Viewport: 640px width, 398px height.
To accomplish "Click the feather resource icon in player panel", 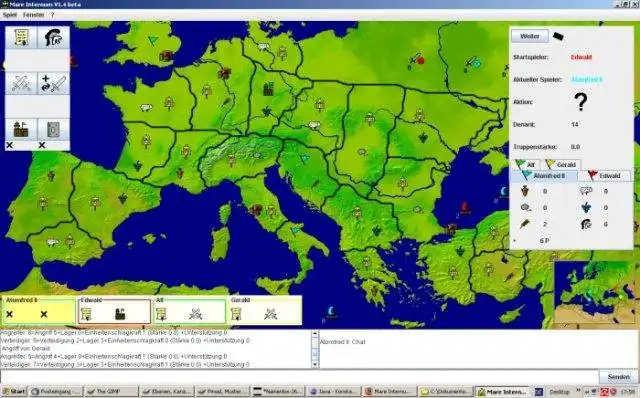I will (526, 224).
